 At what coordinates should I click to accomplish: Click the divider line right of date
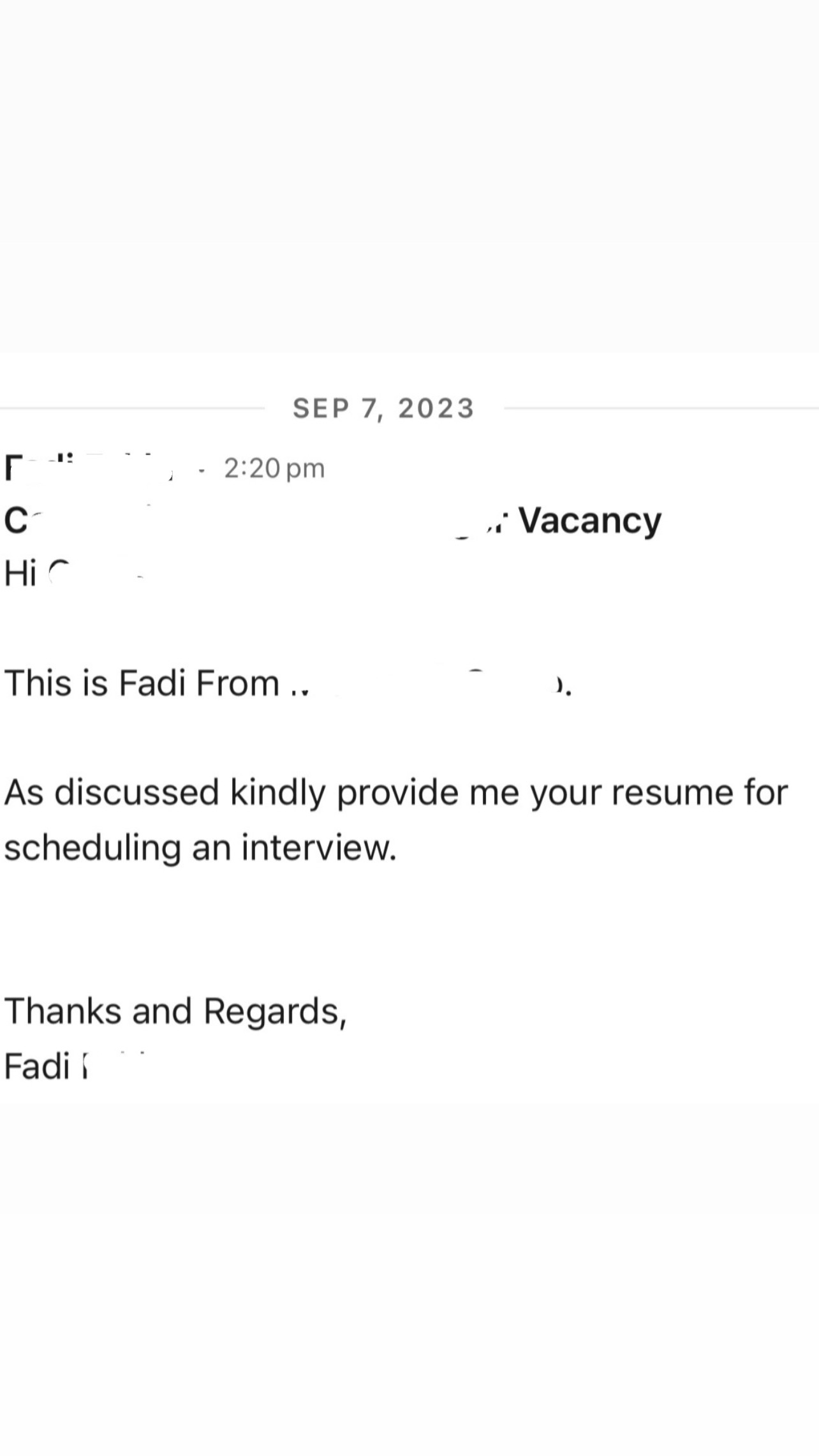tap(661, 408)
